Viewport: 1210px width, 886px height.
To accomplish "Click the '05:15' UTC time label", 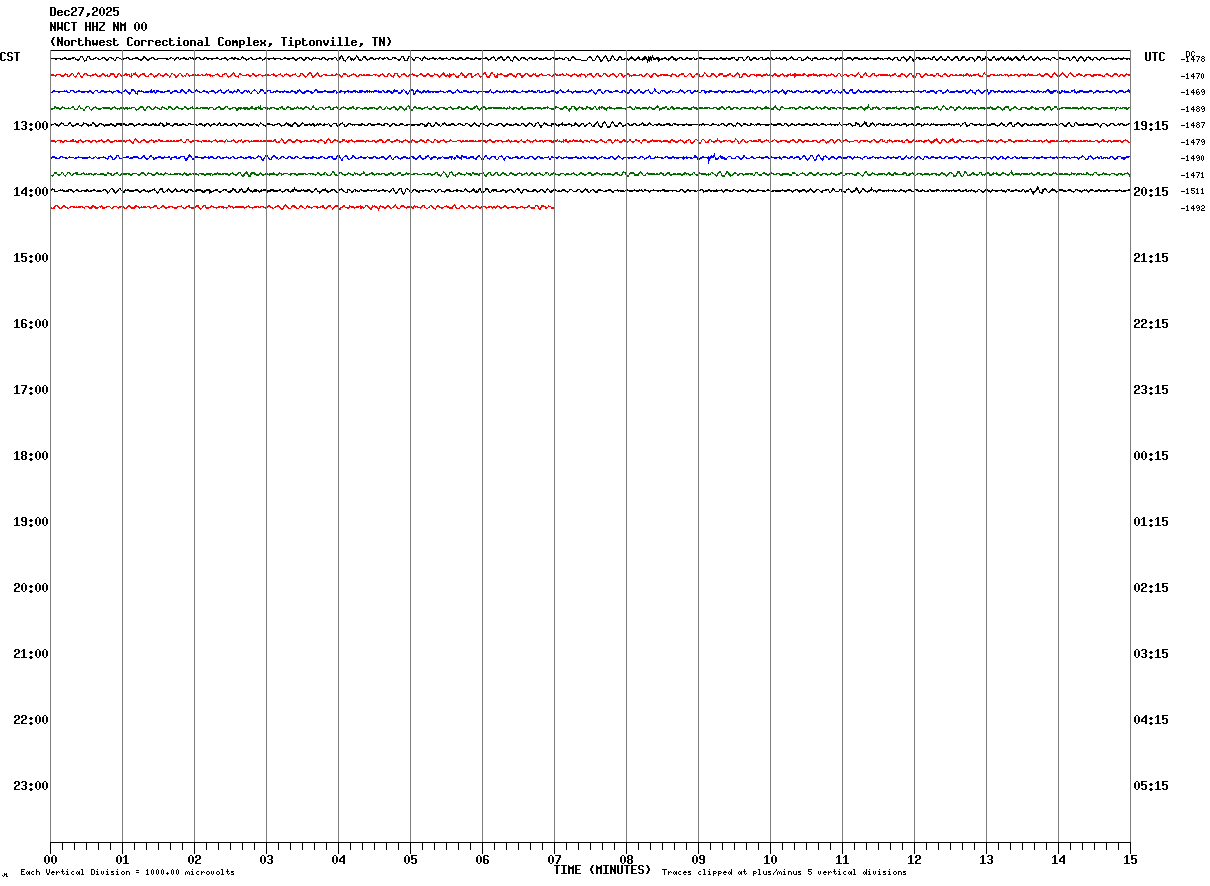I will [x=1151, y=786].
